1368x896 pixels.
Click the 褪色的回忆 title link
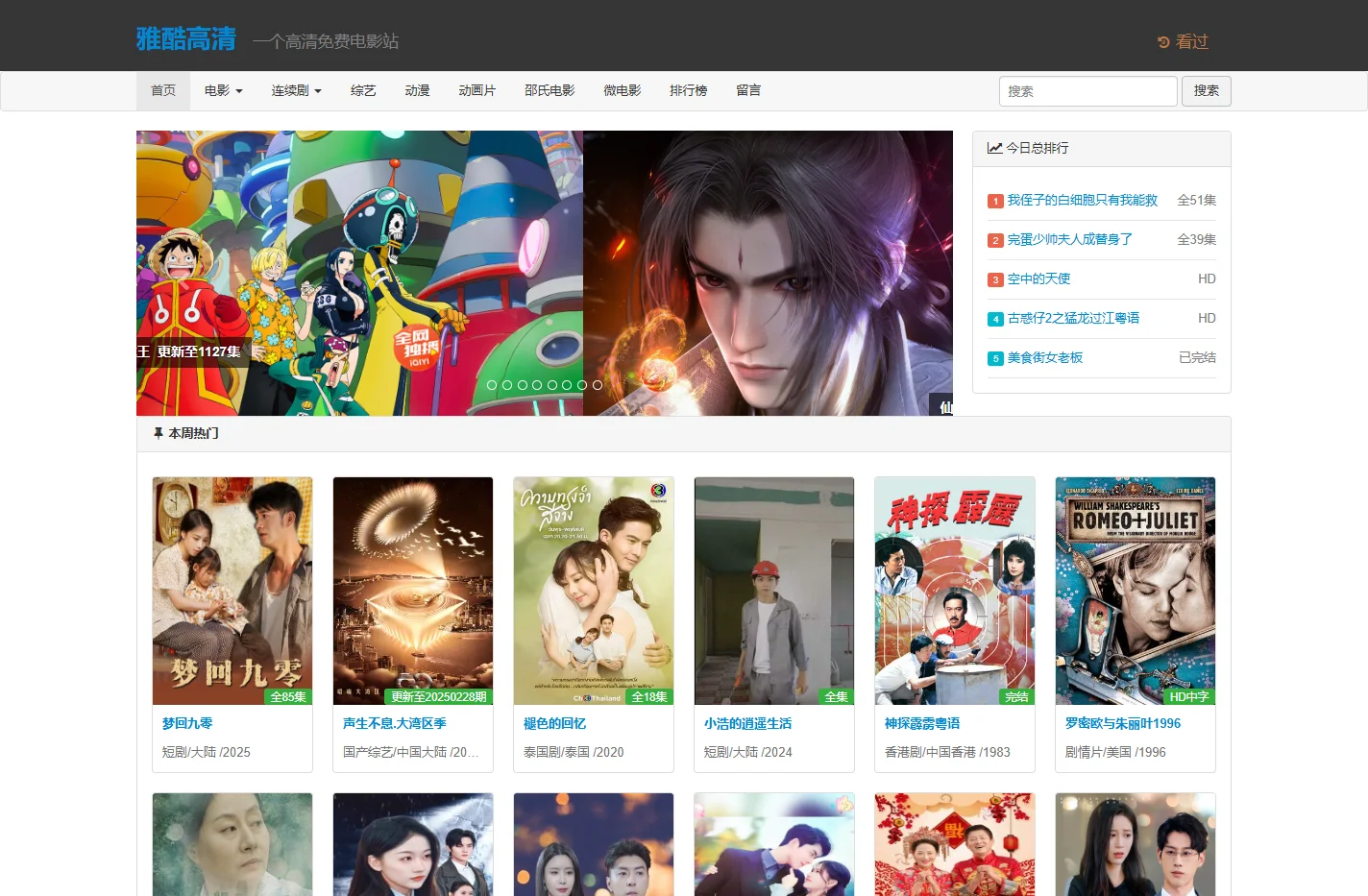[554, 723]
